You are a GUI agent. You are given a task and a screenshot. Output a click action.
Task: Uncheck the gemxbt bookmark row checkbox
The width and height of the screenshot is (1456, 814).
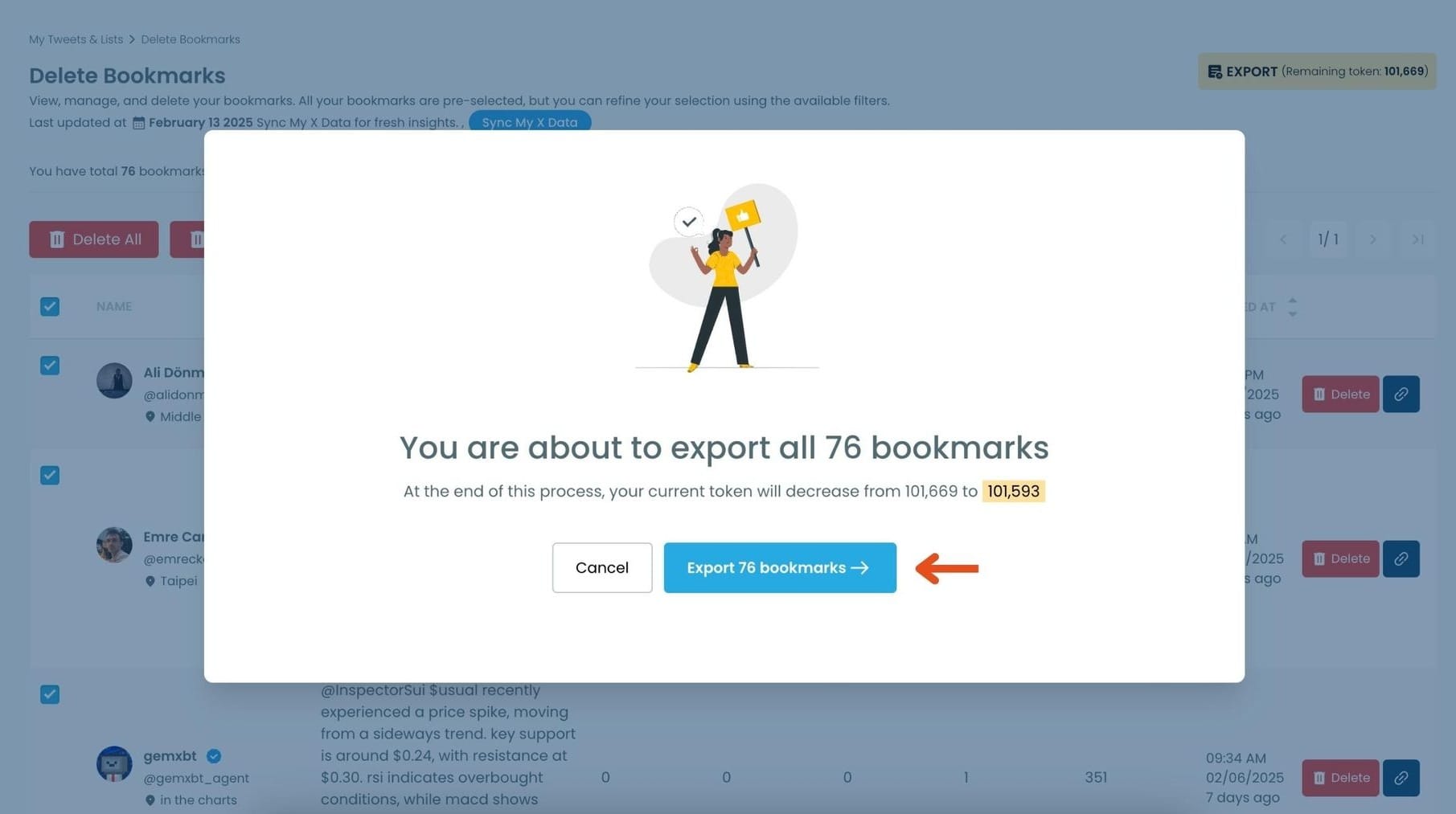click(50, 694)
